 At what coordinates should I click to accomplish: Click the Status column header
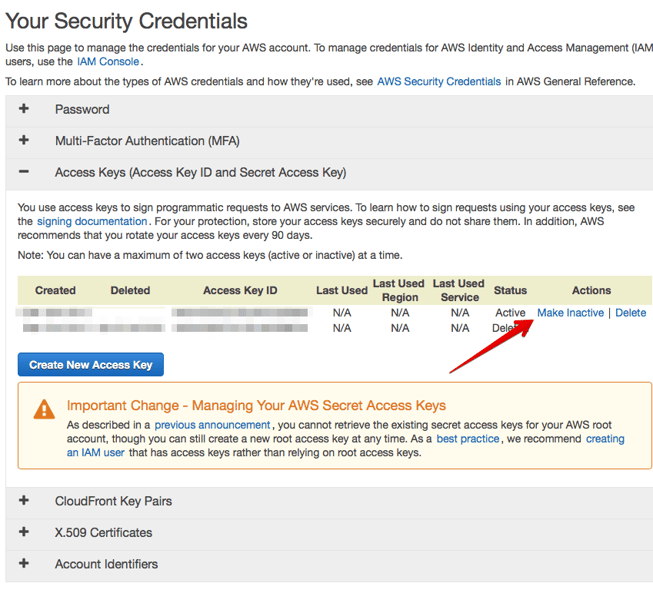pos(510,291)
